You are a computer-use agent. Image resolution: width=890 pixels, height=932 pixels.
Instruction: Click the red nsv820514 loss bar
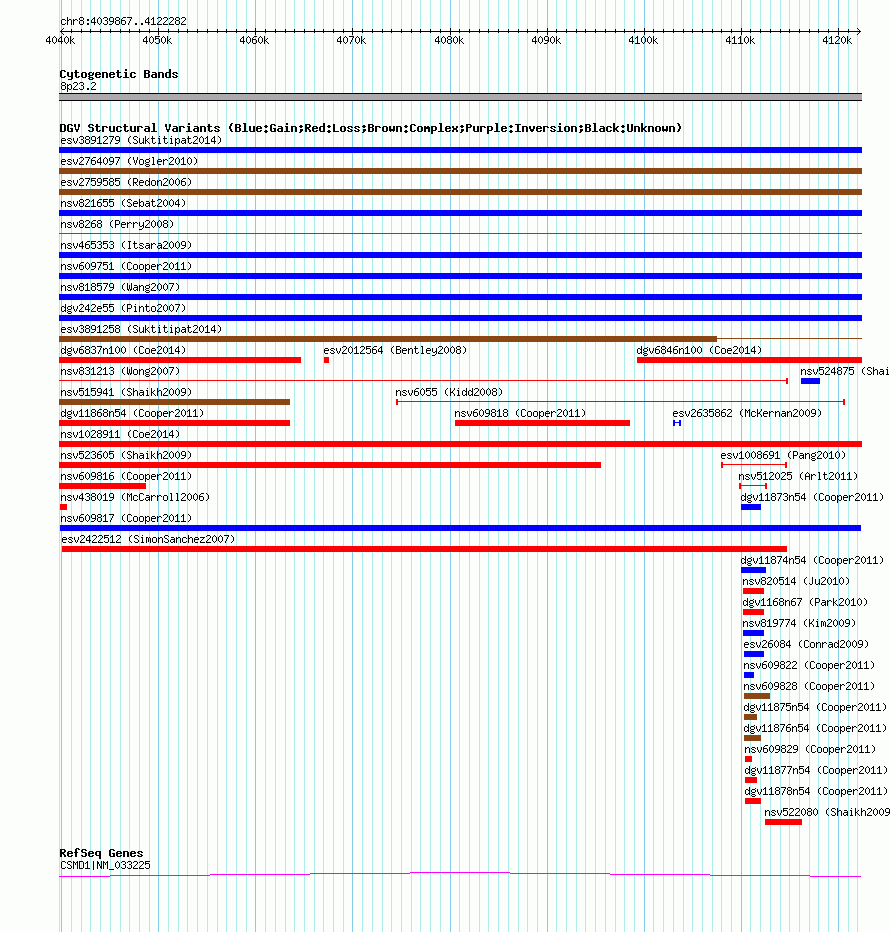click(753, 591)
